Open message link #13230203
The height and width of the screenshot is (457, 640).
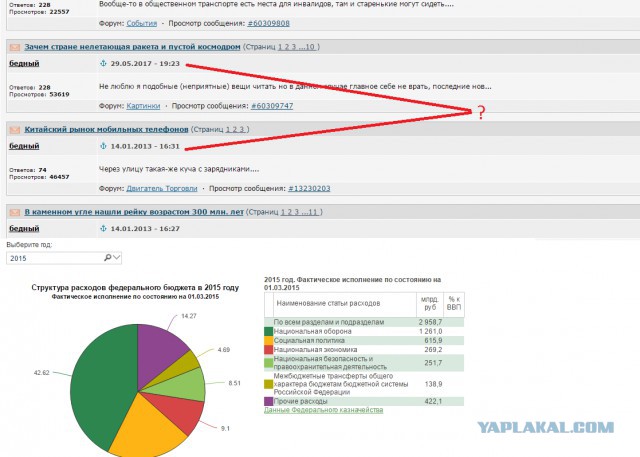point(309,188)
